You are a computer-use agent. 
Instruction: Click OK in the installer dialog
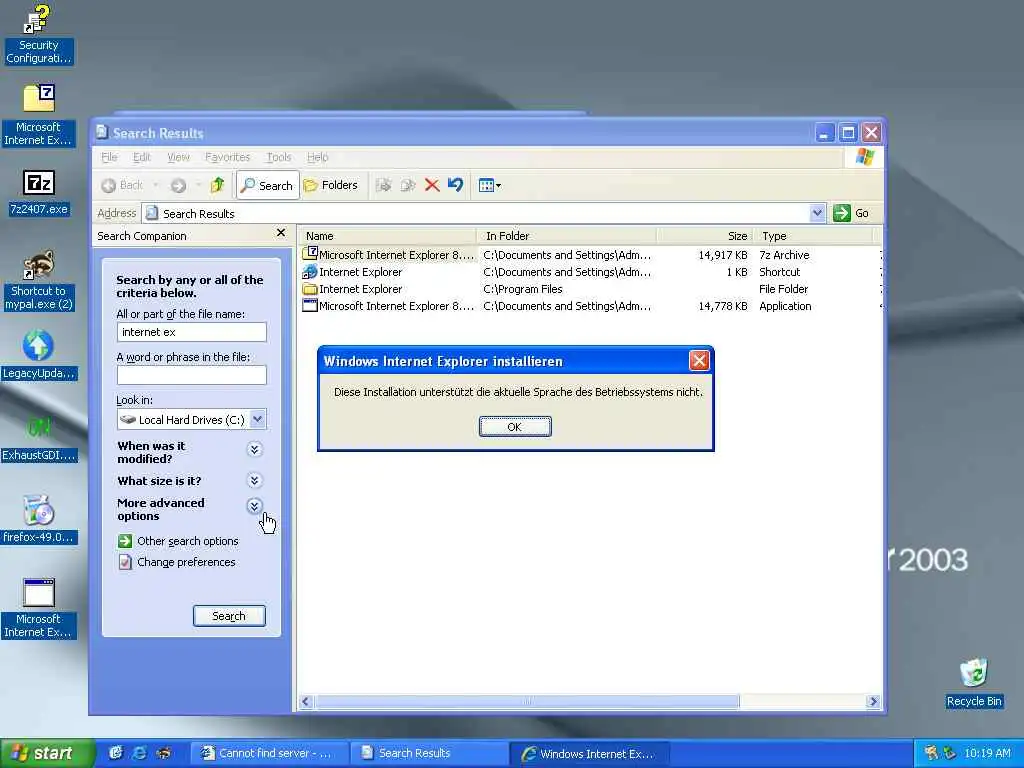[515, 426]
